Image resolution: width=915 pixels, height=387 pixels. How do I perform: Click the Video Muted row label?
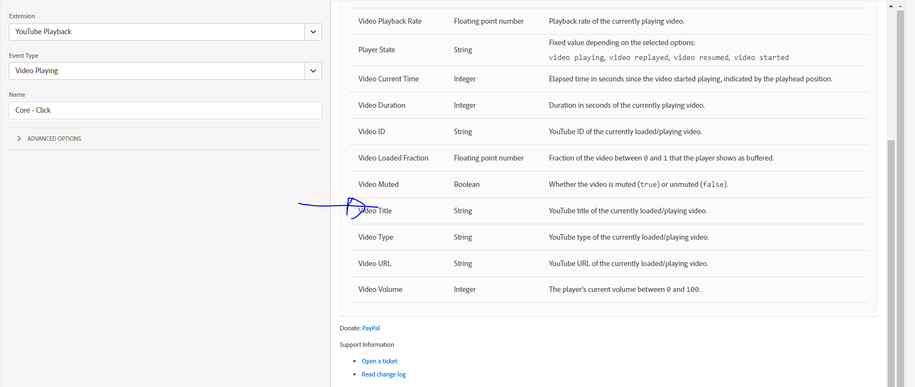pyautogui.click(x=378, y=184)
